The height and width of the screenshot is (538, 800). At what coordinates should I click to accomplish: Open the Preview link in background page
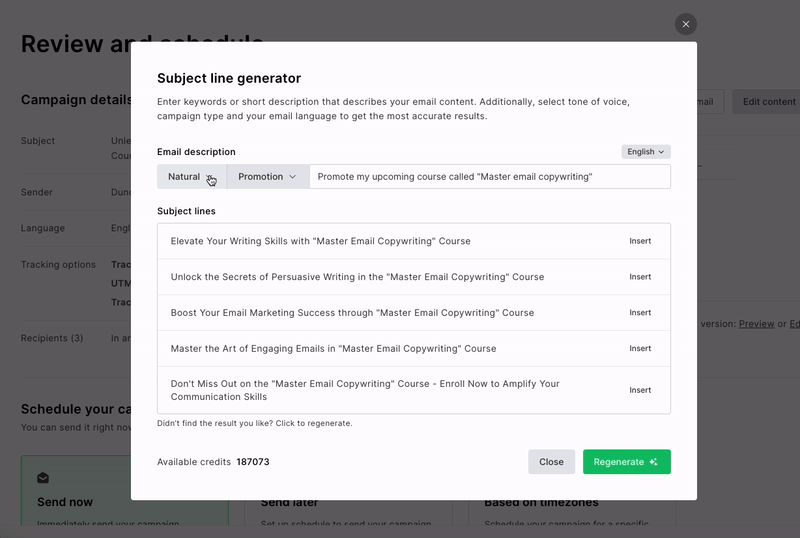pyautogui.click(x=756, y=324)
